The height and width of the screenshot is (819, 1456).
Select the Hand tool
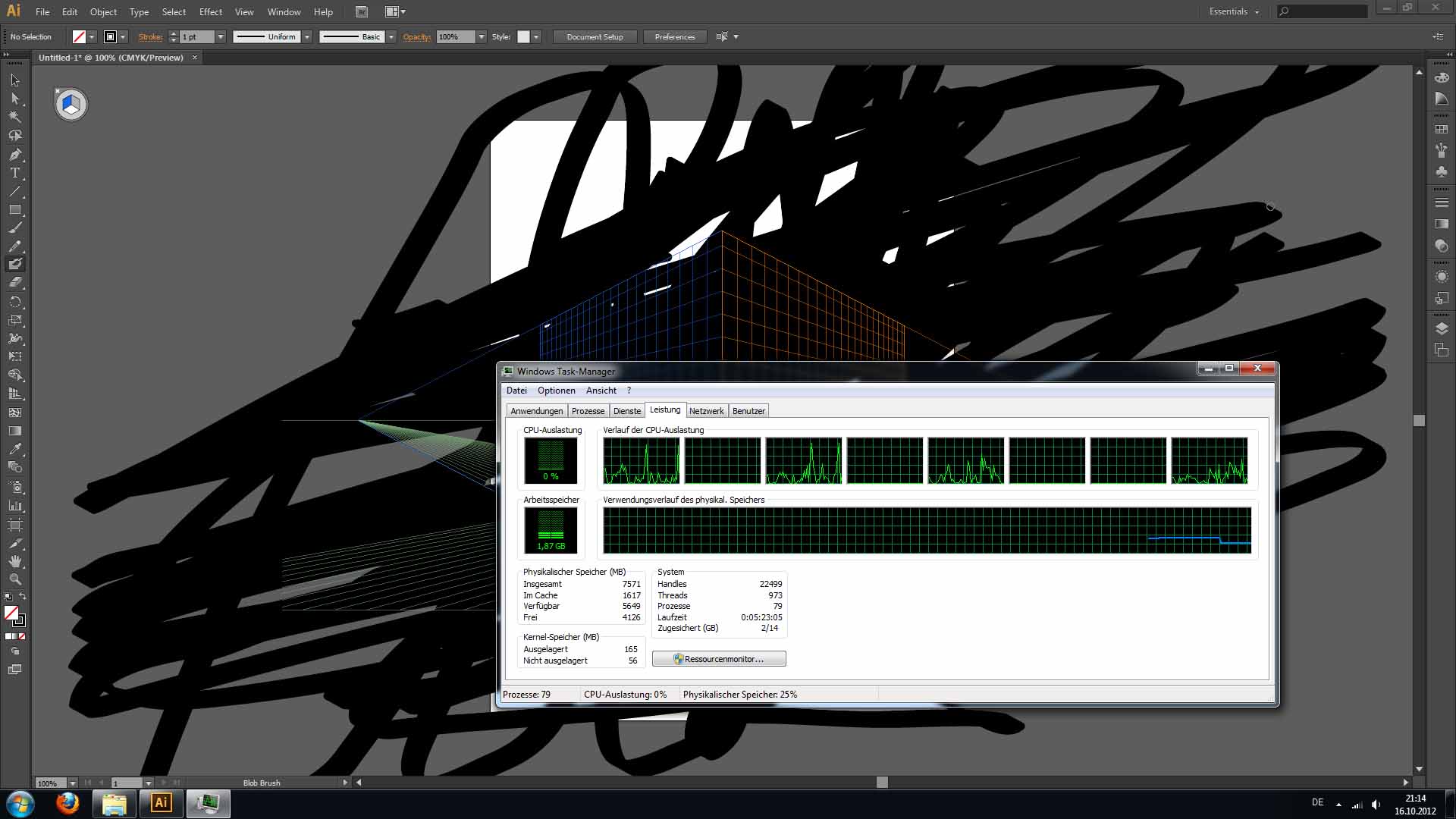pyautogui.click(x=15, y=562)
